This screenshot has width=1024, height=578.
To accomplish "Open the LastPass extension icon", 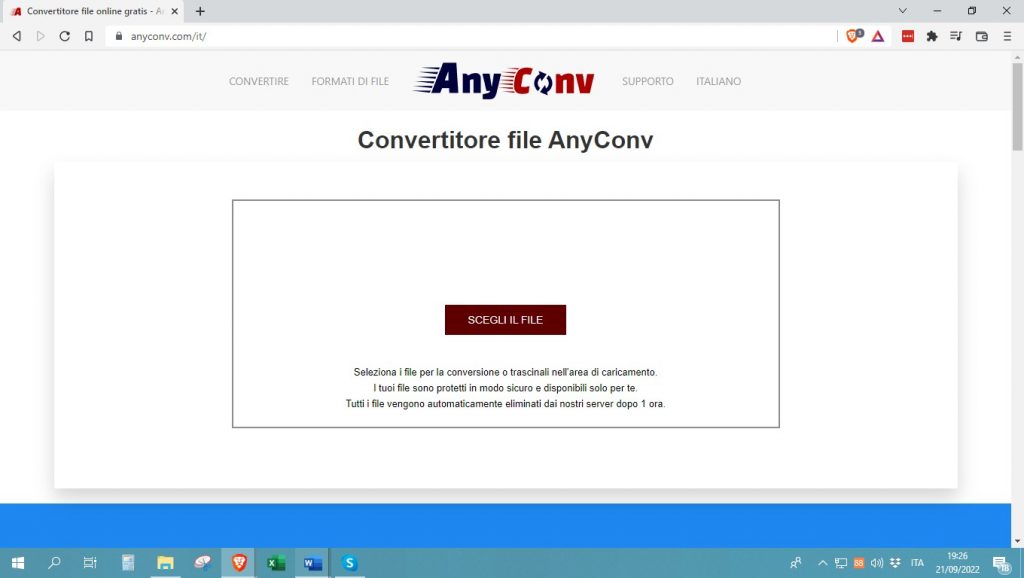I will (907, 35).
